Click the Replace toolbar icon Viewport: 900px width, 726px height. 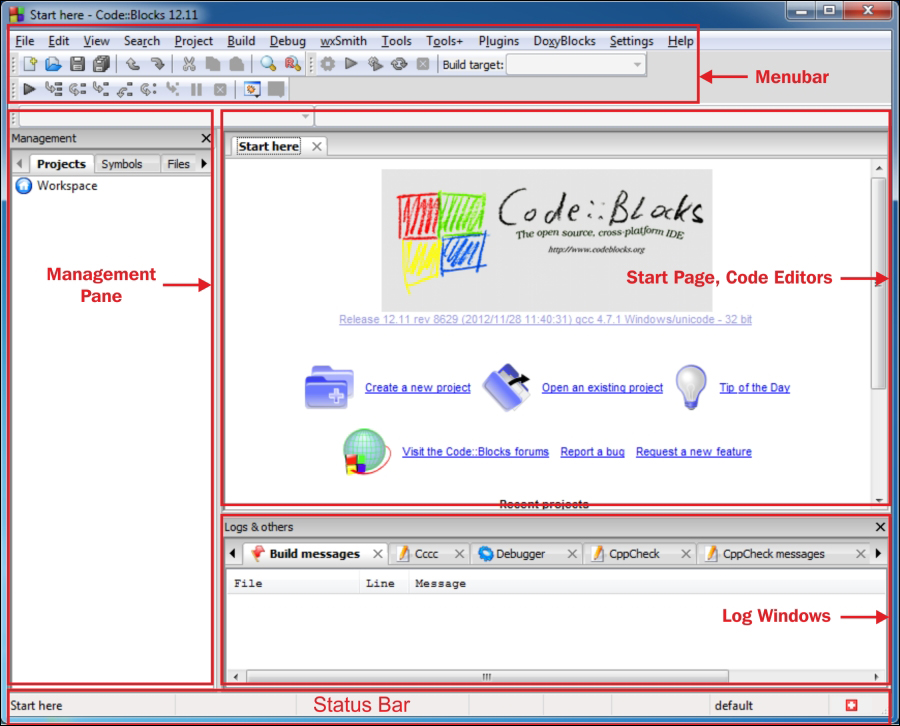click(x=292, y=64)
